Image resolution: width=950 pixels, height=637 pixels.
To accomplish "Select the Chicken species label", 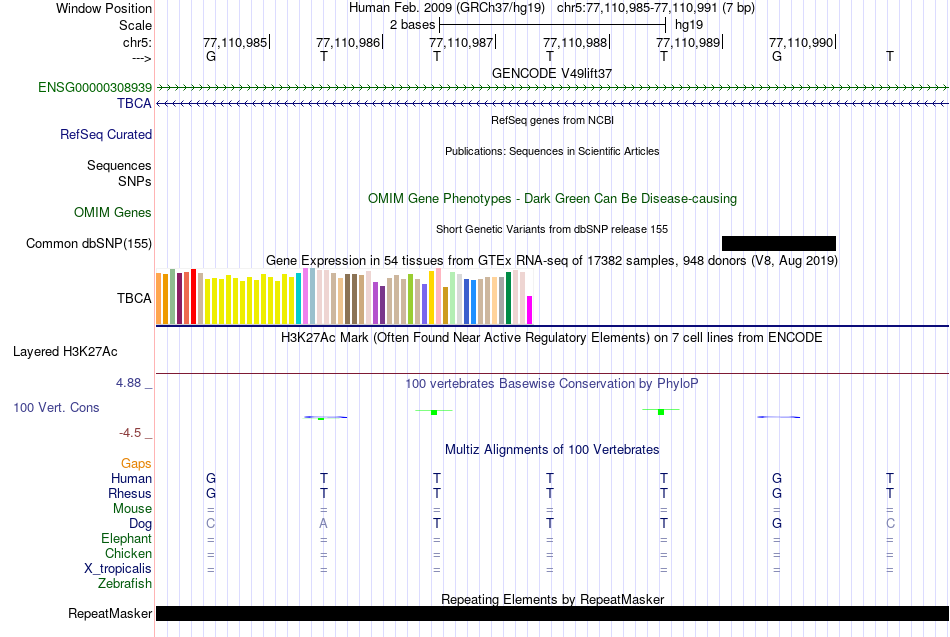I will [x=128, y=553].
